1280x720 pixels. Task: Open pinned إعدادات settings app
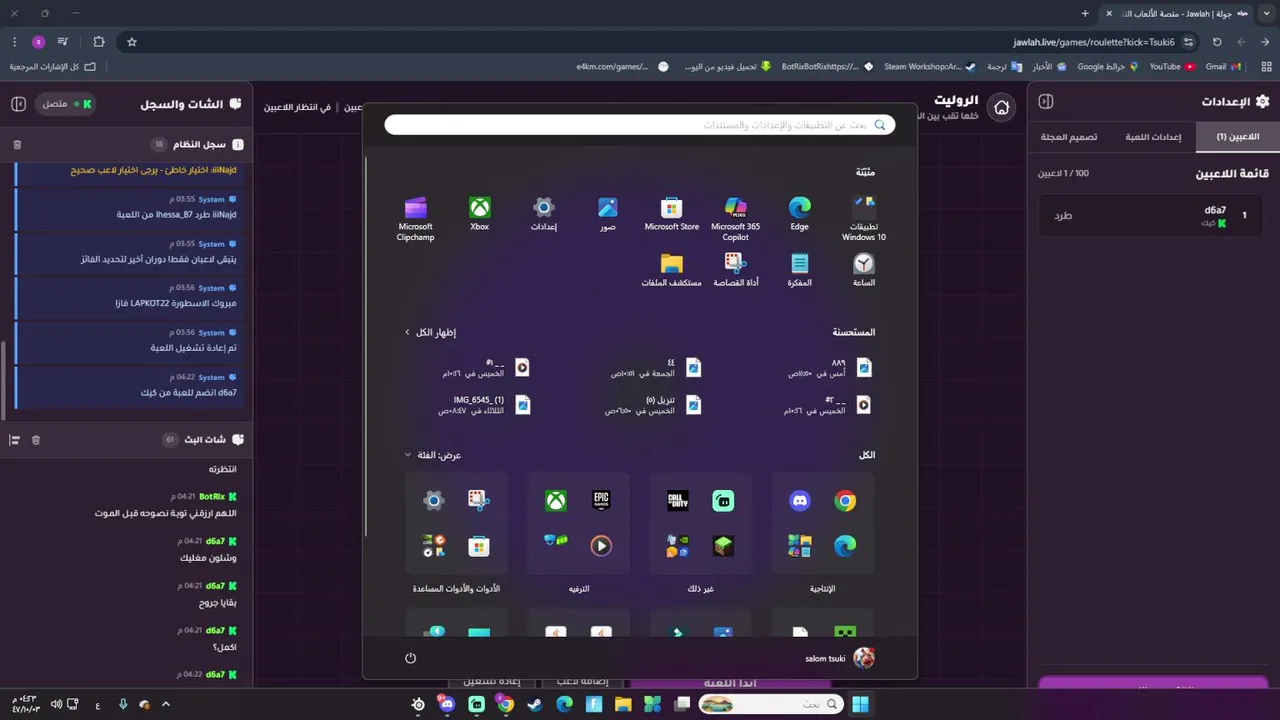point(543,214)
